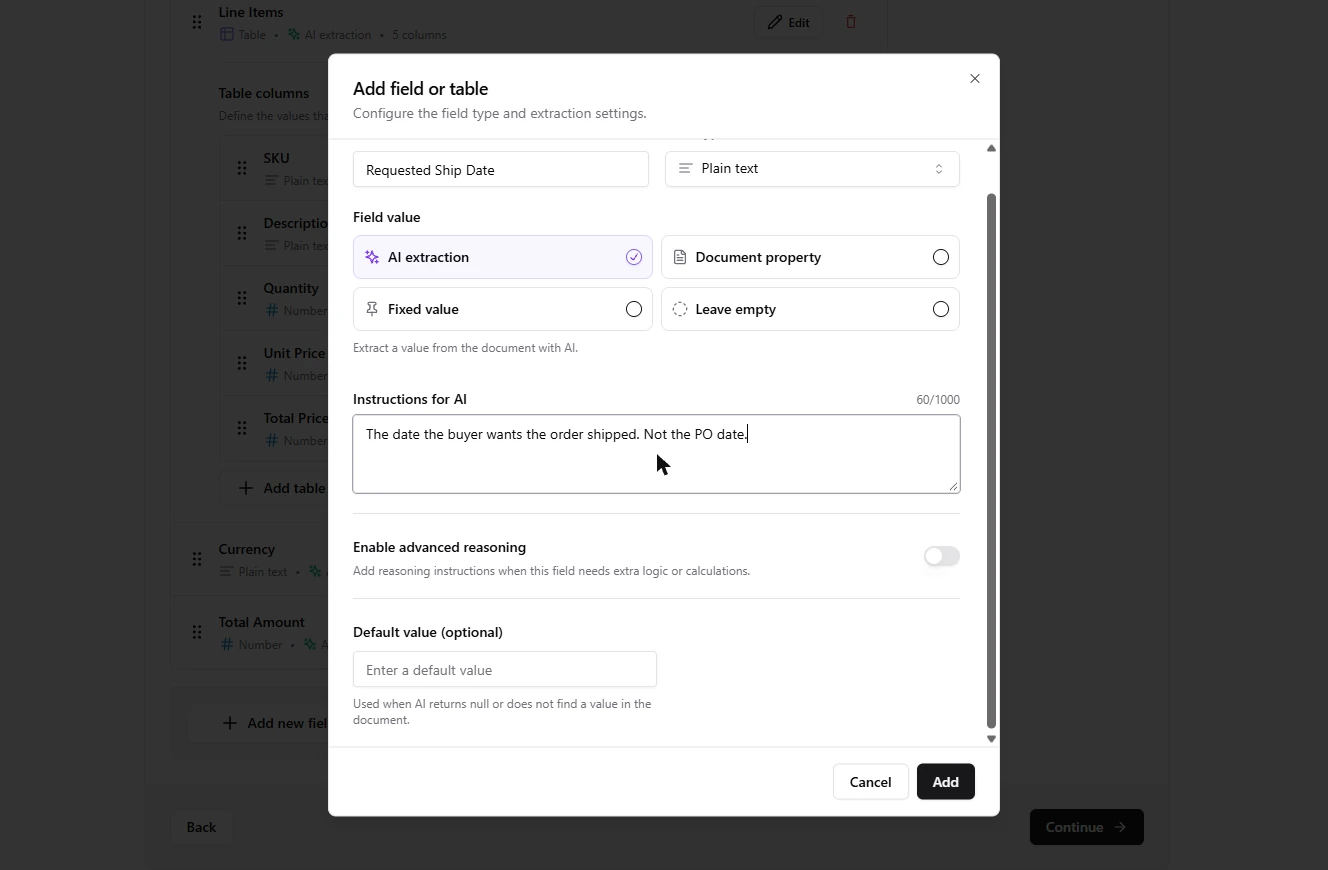Screen dimensions: 1328x870
Task: Cancel the dialog
Action: coord(870,782)
